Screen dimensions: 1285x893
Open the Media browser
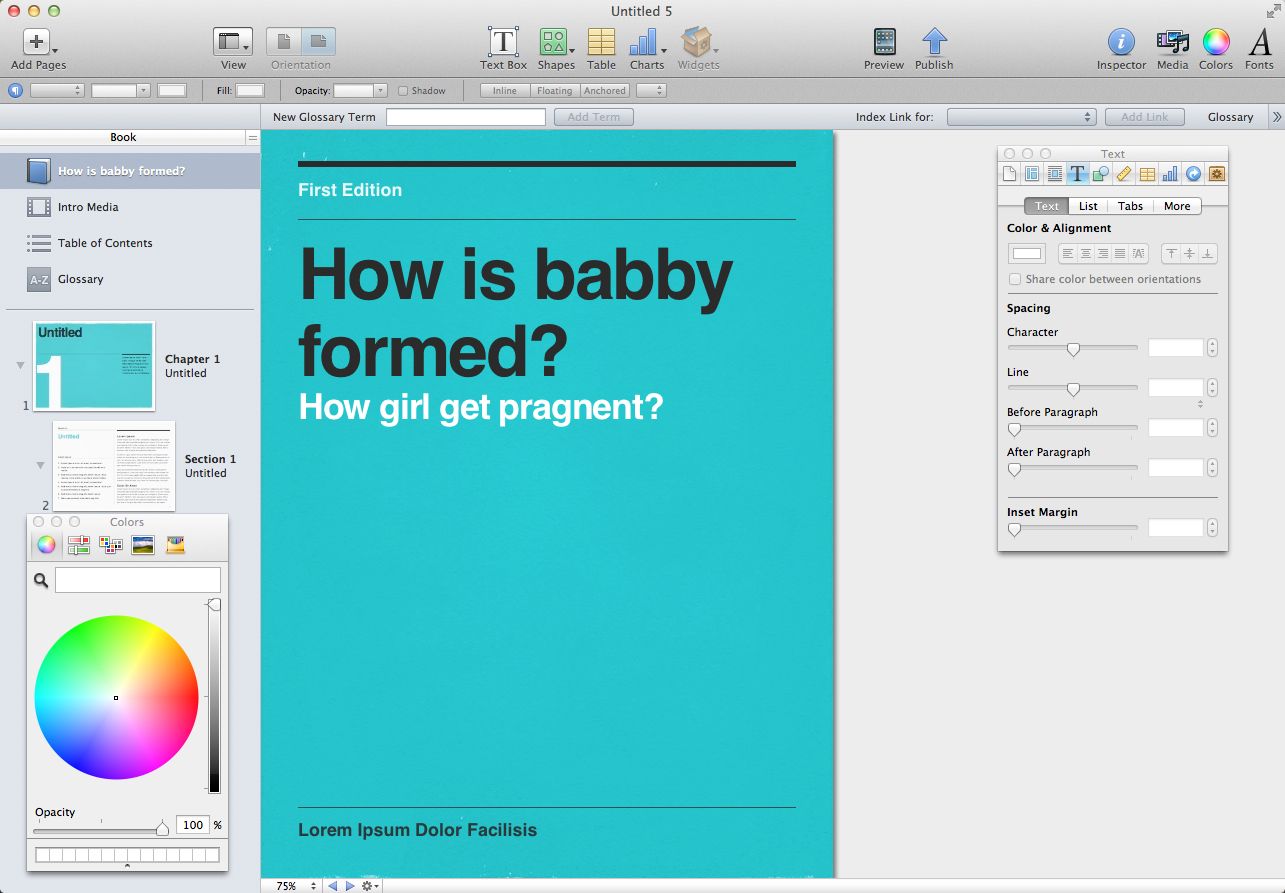(x=1172, y=42)
